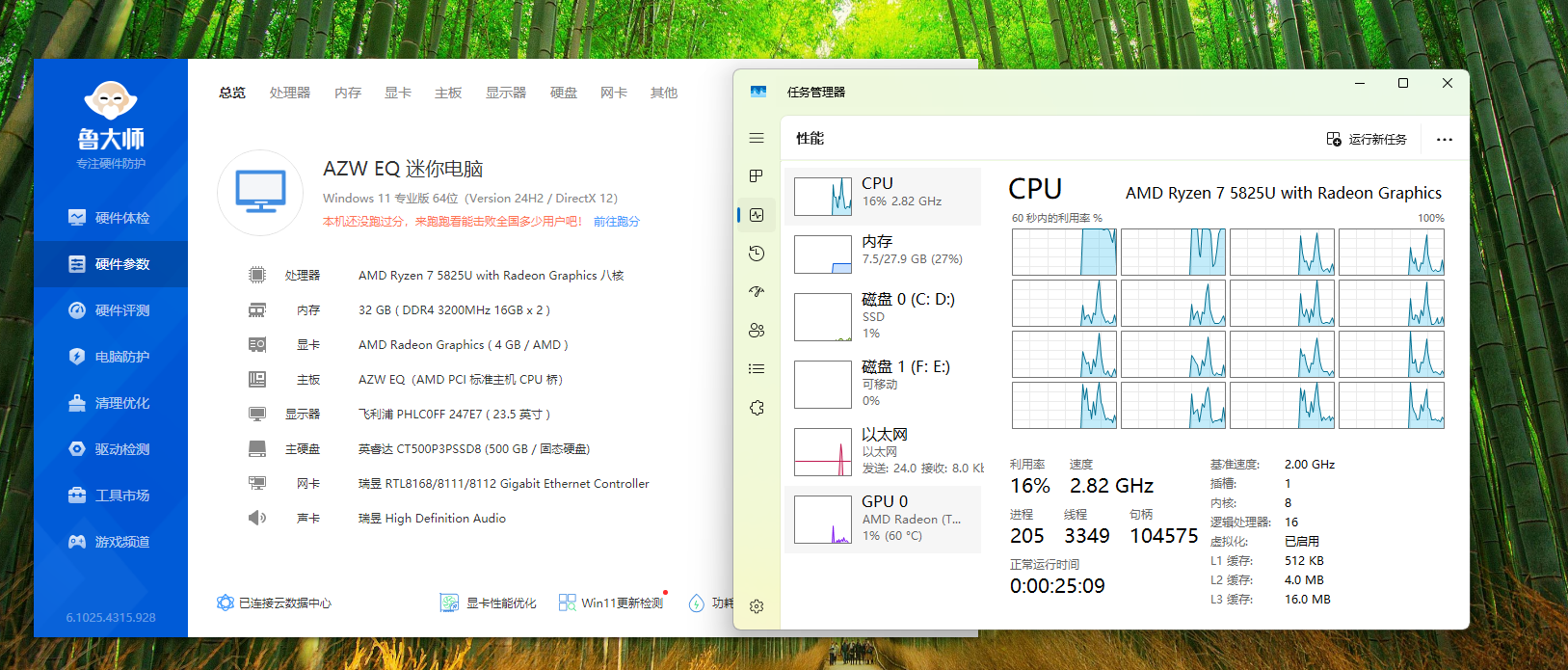1568x670 pixels.
Task: Click the 运行新任务 button
Action: coord(1367,140)
